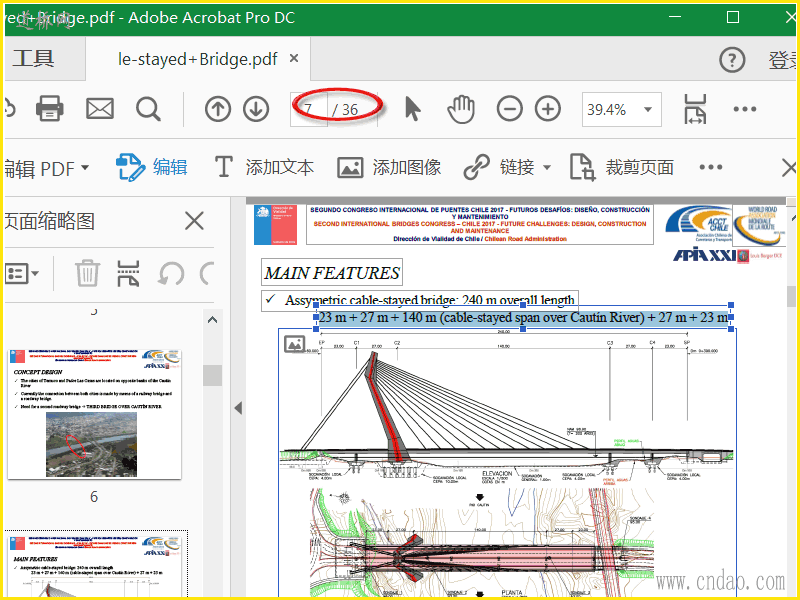Screen dimensions: 800x600
Task: Expand the 链接 dropdown arrow
Action: tap(547, 167)
